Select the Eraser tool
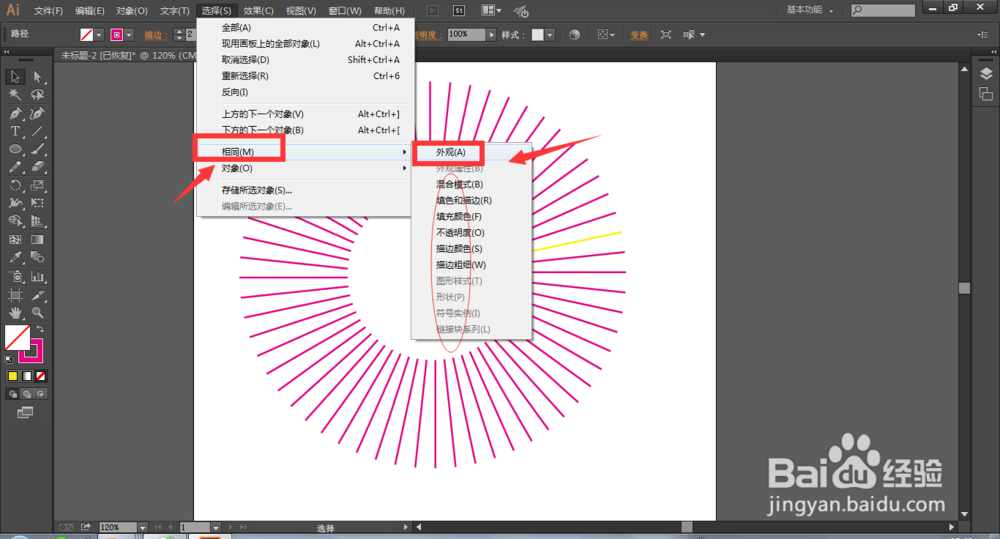1000x539 pixels. (x=38, y=167)
